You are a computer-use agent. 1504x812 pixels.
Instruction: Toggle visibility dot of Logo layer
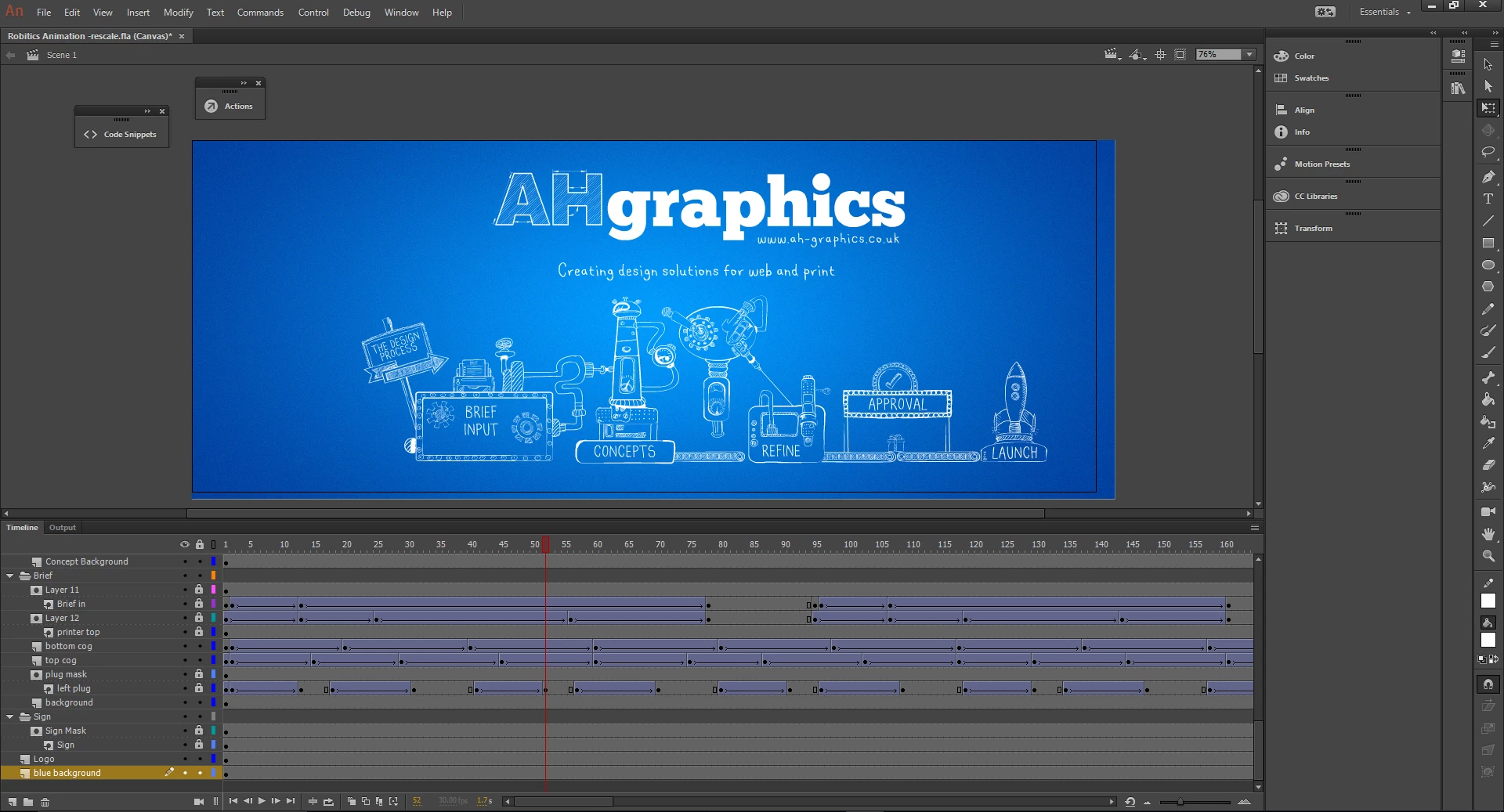tap(185, 759)
